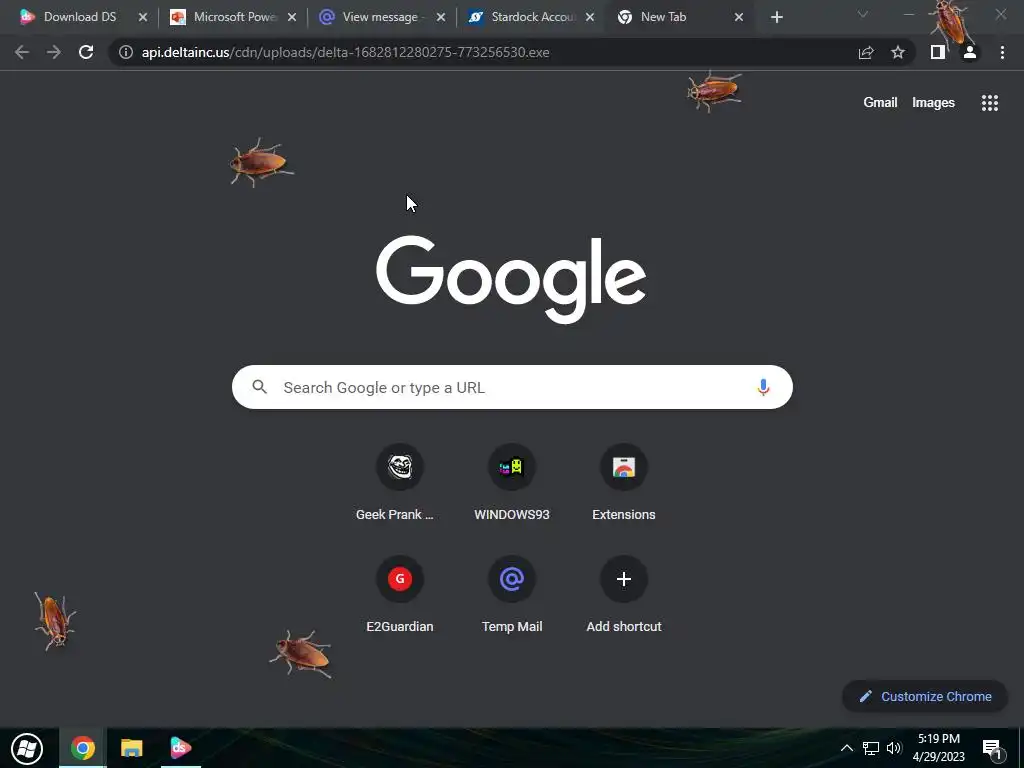1024x768 pixels.
Task: Open the side panel icon
Action: (x=938, y=52)
